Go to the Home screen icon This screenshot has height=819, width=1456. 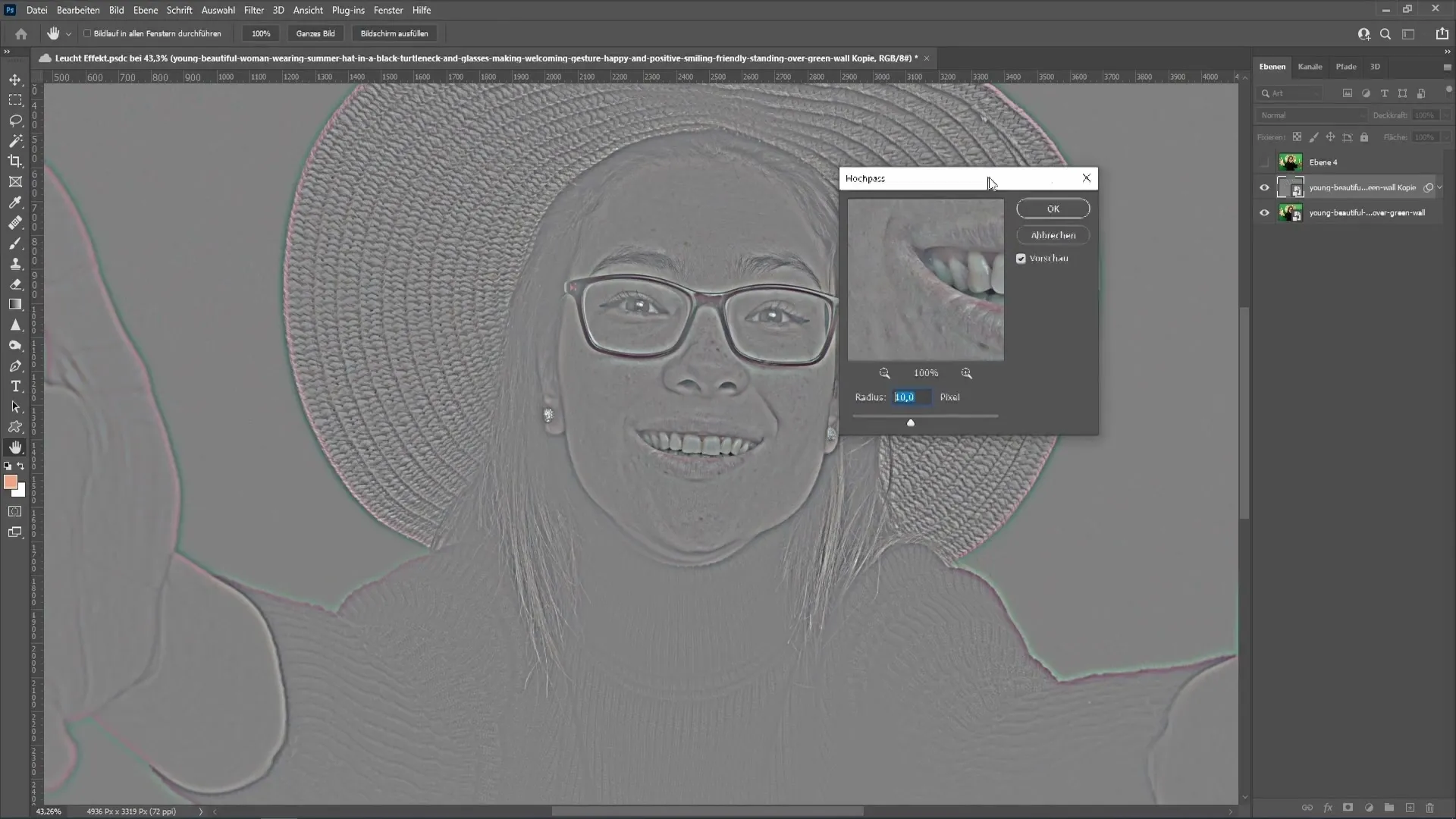coord(21,33)
